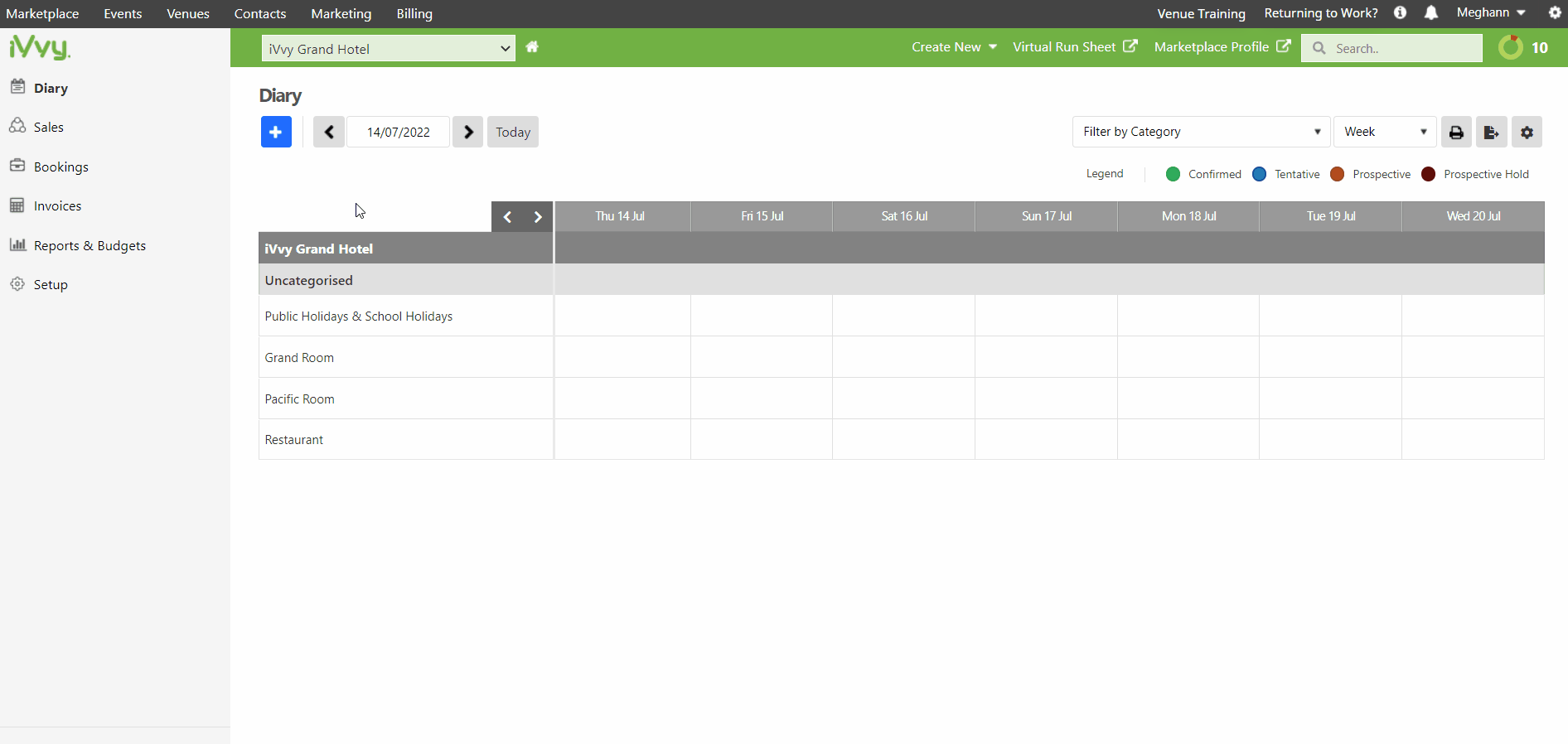Click the Confirmed green legend dot
1568x744 pixels.
(x=1173, y=174)
